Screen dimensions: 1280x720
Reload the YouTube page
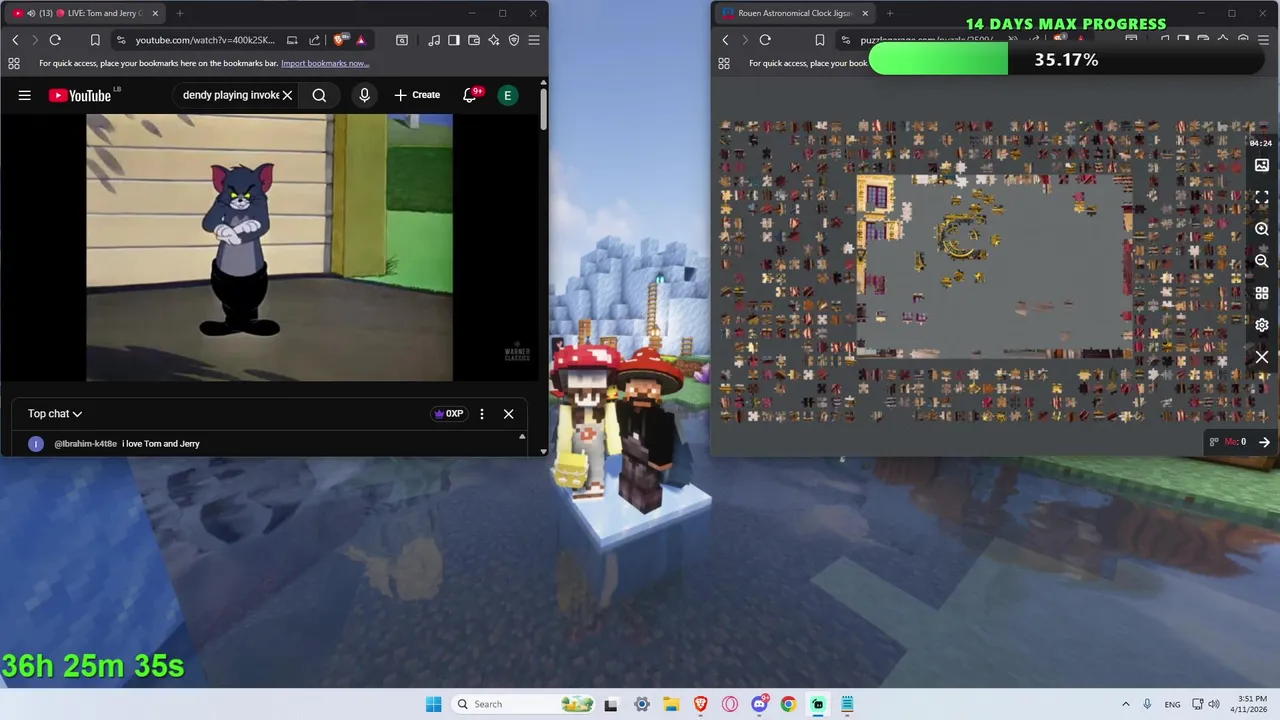point(55,40)
